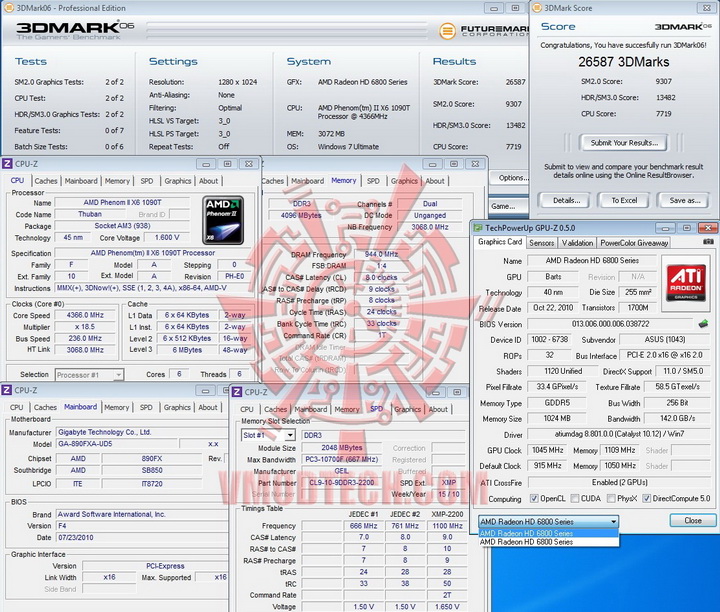Click the AMD Phenom II logo in CPU-Z
Viewport: 720px width, 612px height.
223,220
